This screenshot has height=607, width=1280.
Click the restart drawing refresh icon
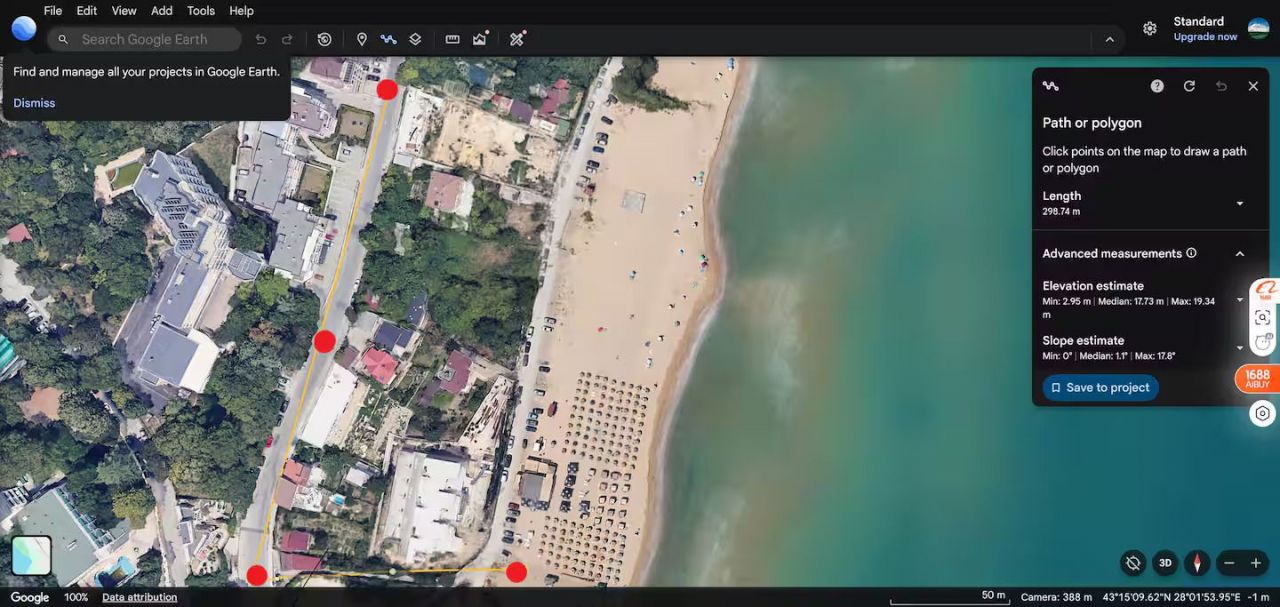[x=1189, y=86]
